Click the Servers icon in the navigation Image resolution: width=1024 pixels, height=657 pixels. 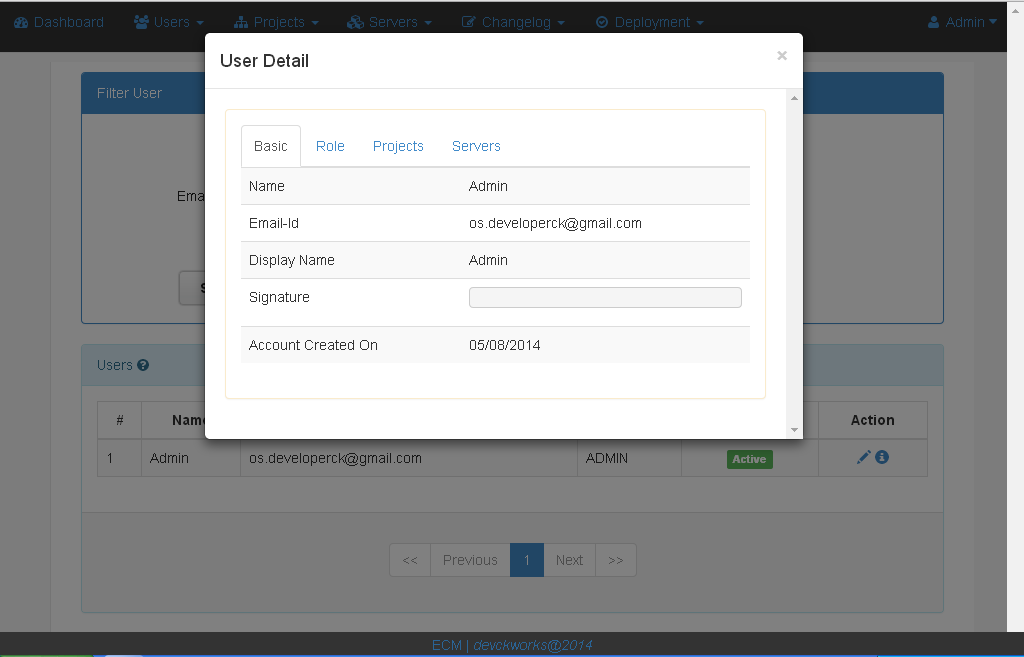pos(355,21)
